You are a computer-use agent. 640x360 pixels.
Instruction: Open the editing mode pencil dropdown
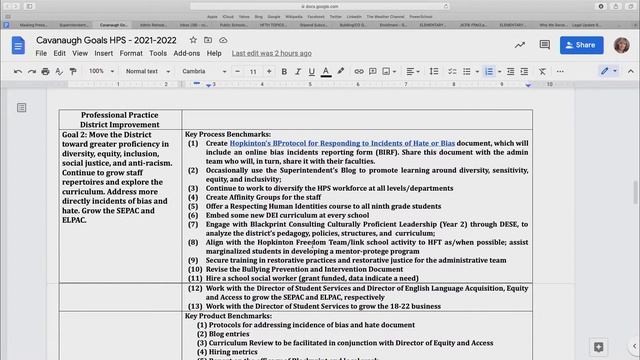tap(609, 71)
